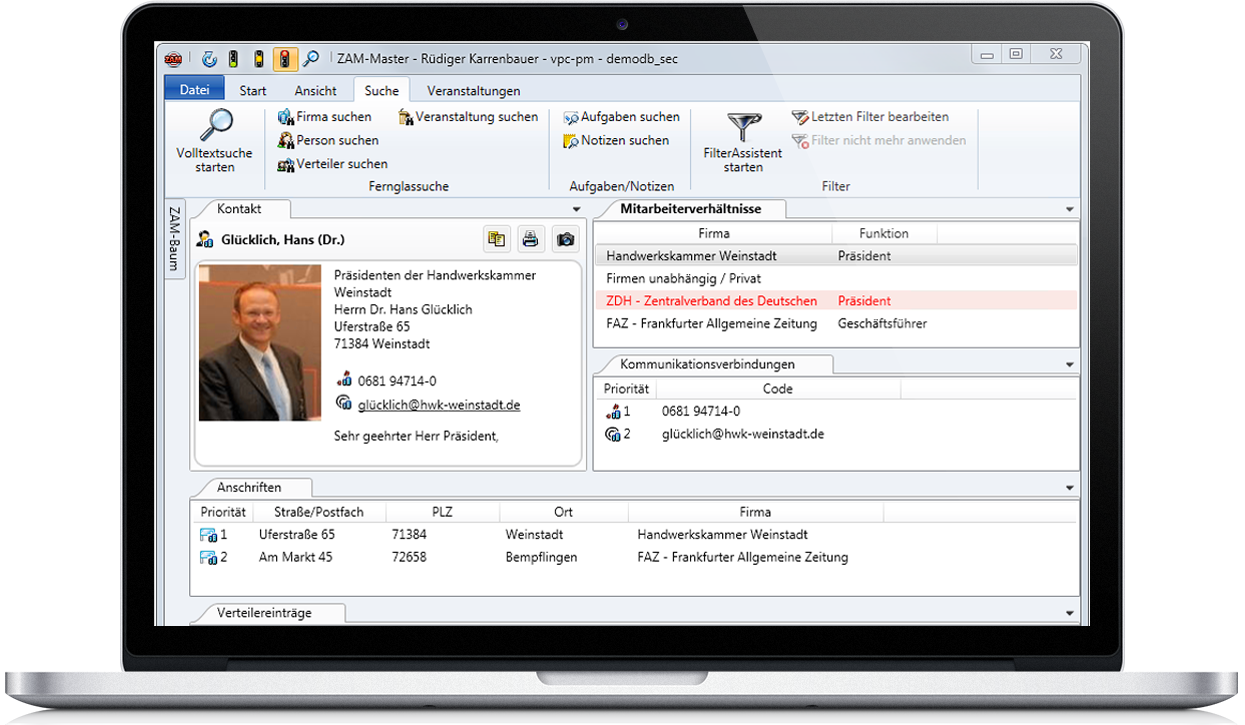
Task: Expand the Anschriften panel dropdown
Action: coord(1070,487)
